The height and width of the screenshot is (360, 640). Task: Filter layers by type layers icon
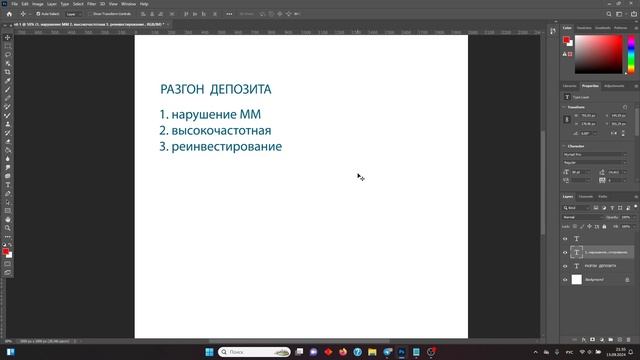pyautogui.click(x=612, y=208)
